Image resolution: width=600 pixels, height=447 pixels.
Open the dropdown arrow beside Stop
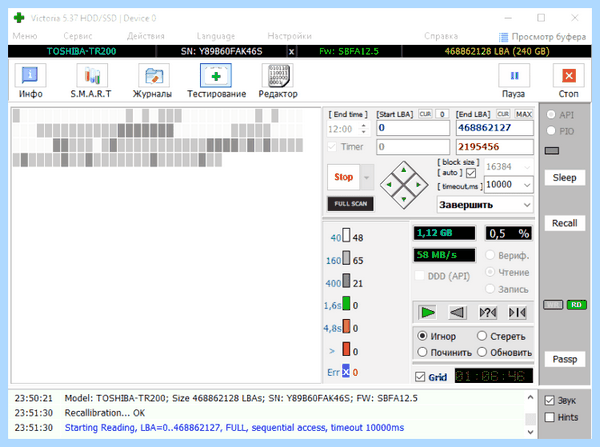click(367, 177)
